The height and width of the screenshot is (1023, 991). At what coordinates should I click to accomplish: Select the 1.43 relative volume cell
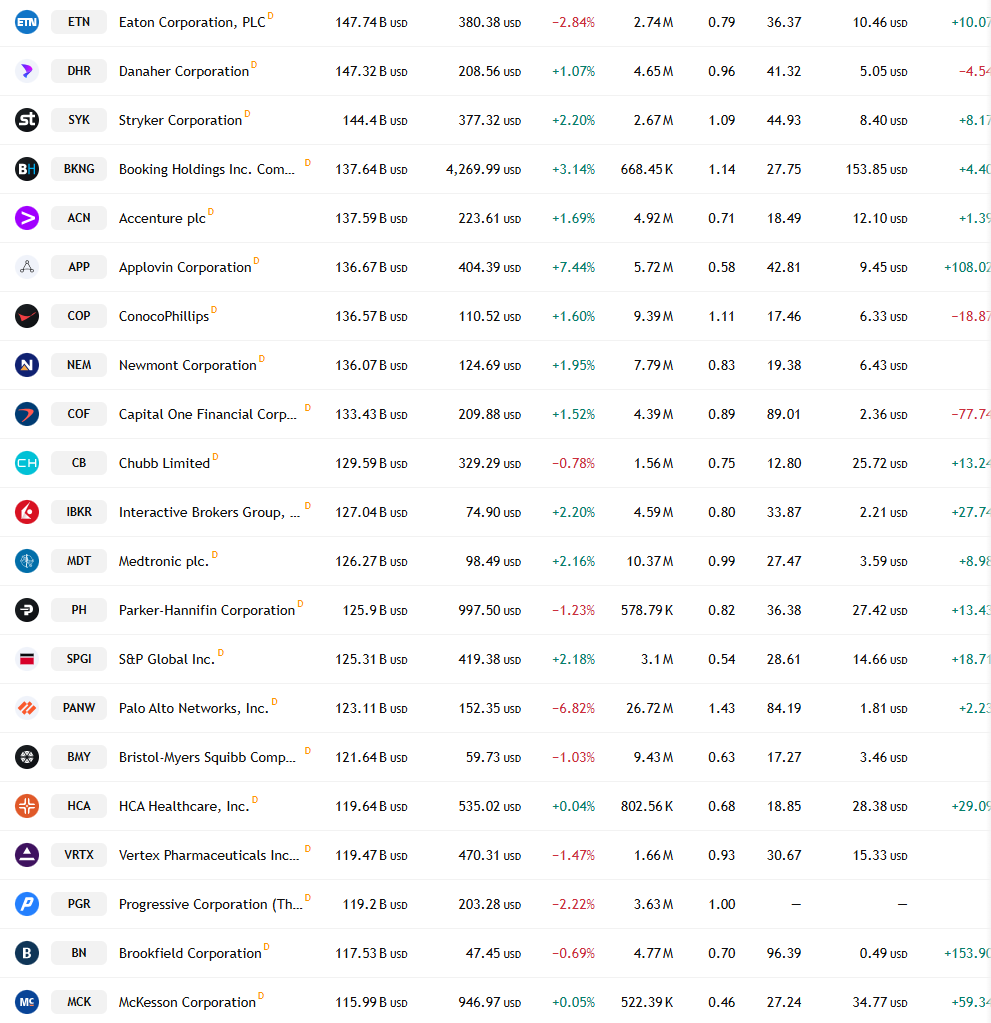[722, 709]
